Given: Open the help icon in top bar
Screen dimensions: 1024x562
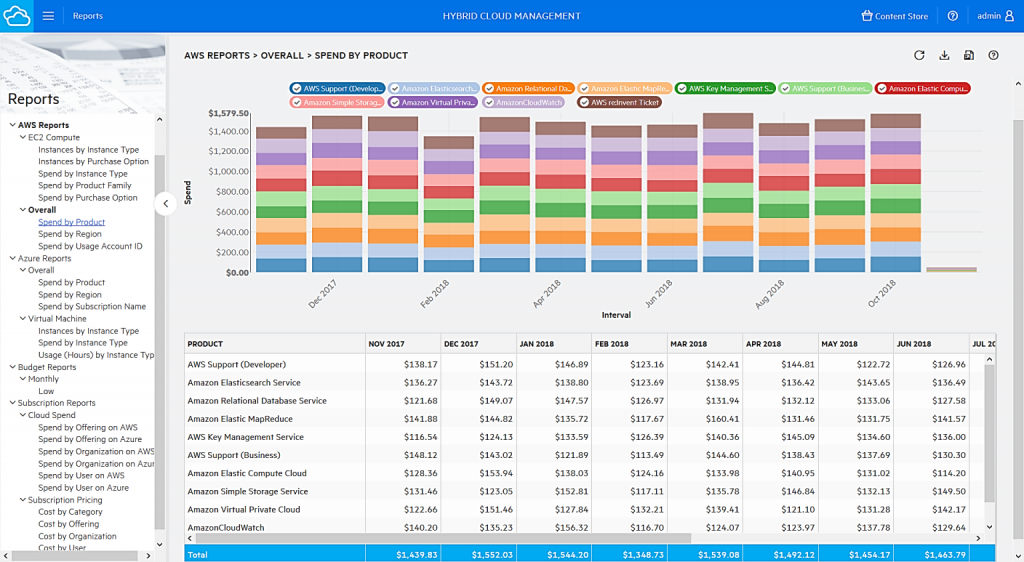Looking at the screenshot, I should click(952, 16).
